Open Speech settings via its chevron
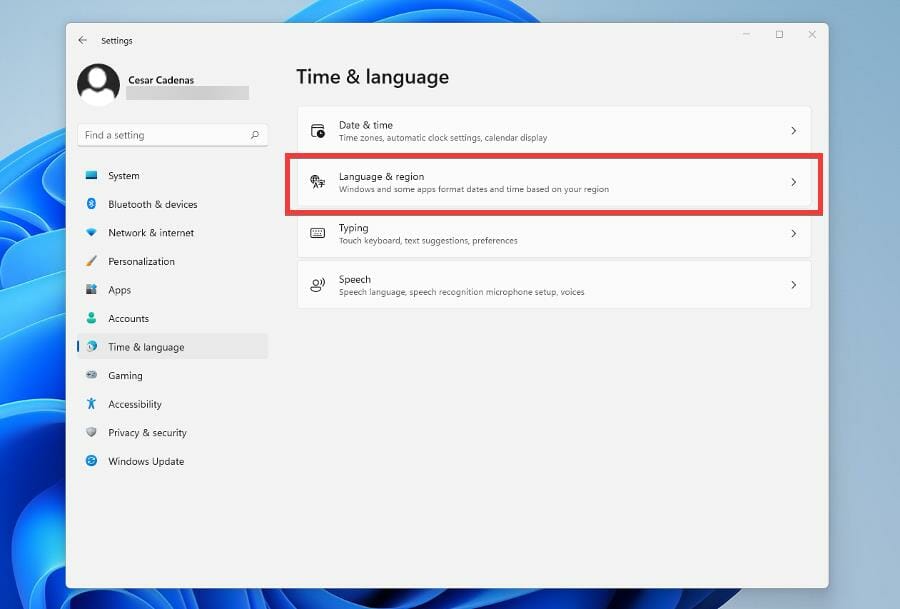This screenshot has height=609, width=900. tap(794, 285)
